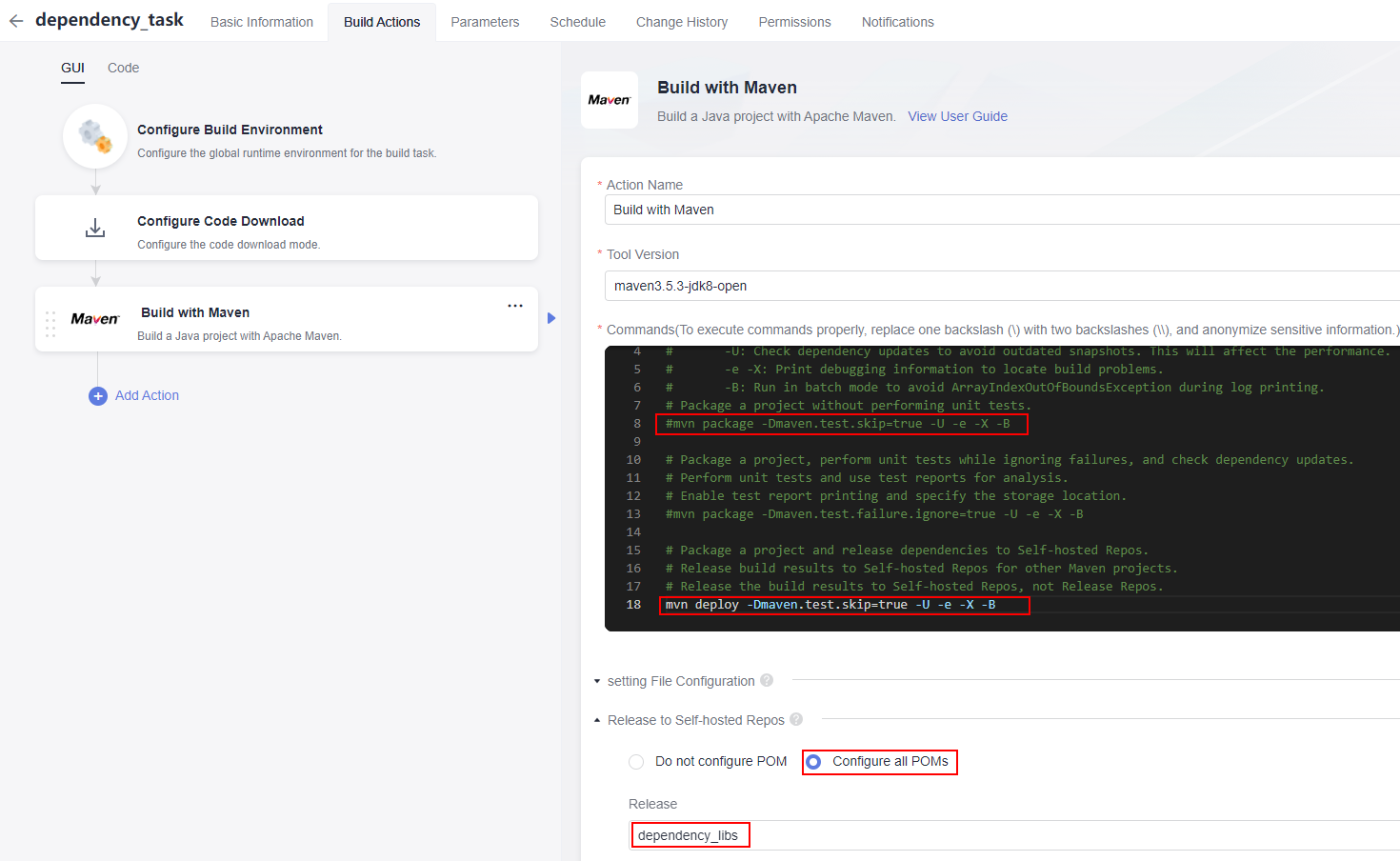The width and height of the screenshot is (1400, 861).
Task: Click the code download arrow icon
Action: (x=95, y=228)
